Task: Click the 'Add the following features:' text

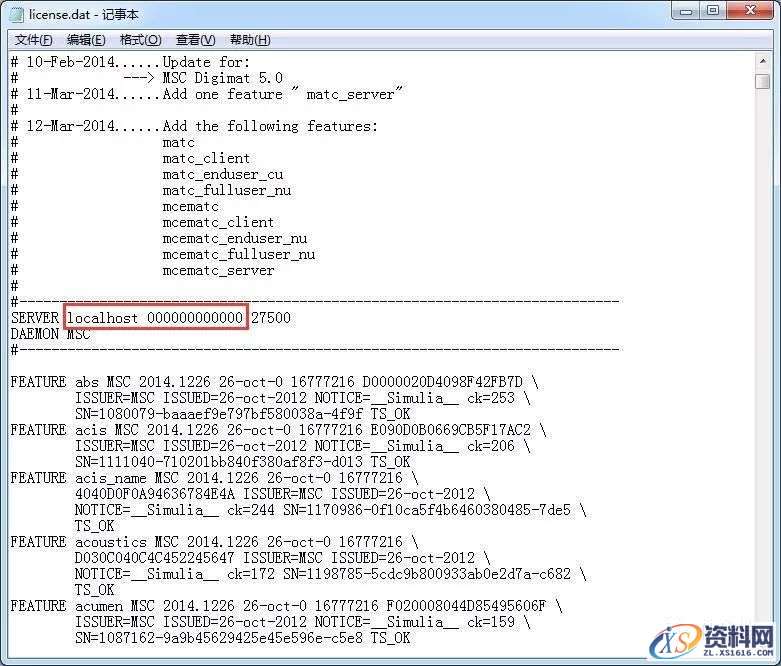Action: coord(270,126)
